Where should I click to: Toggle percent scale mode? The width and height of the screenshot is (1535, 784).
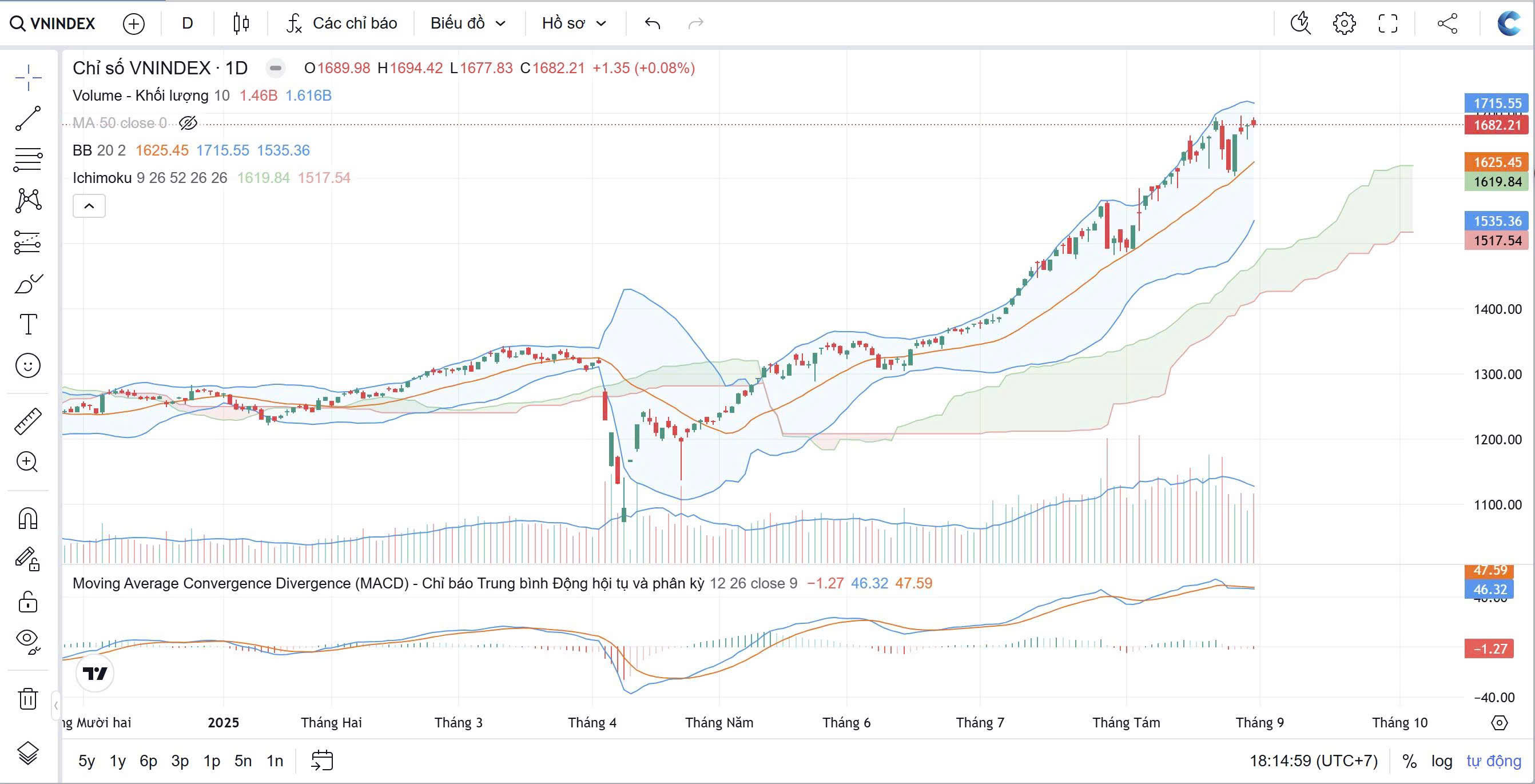click(x=1409, y=761)
